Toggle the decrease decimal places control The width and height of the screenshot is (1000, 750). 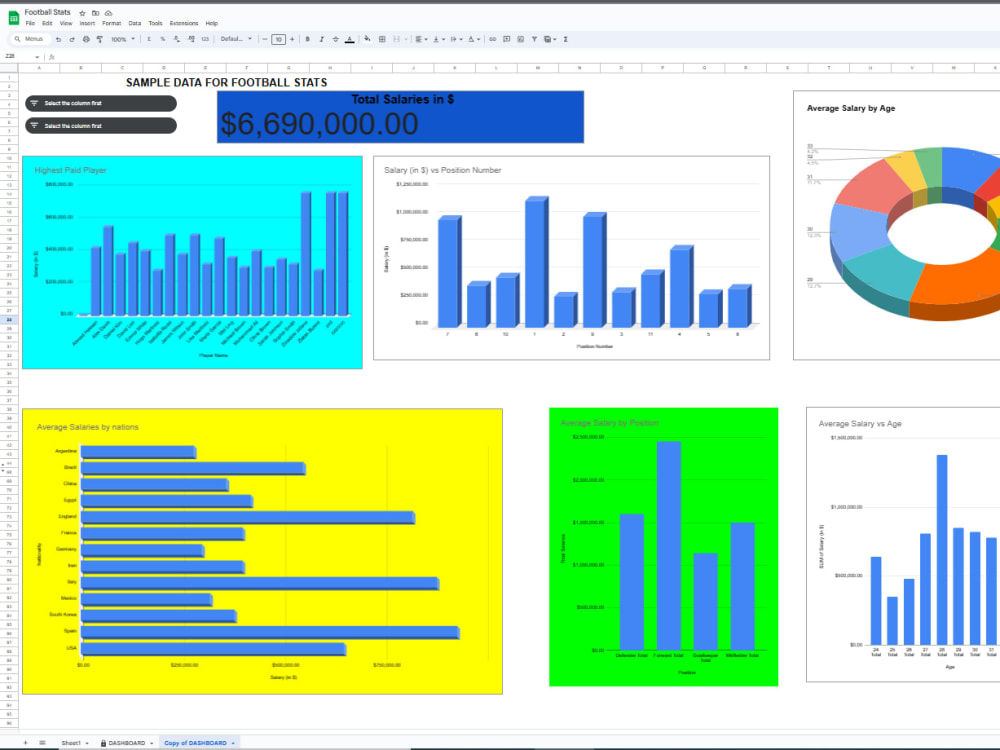click(177, 39)
